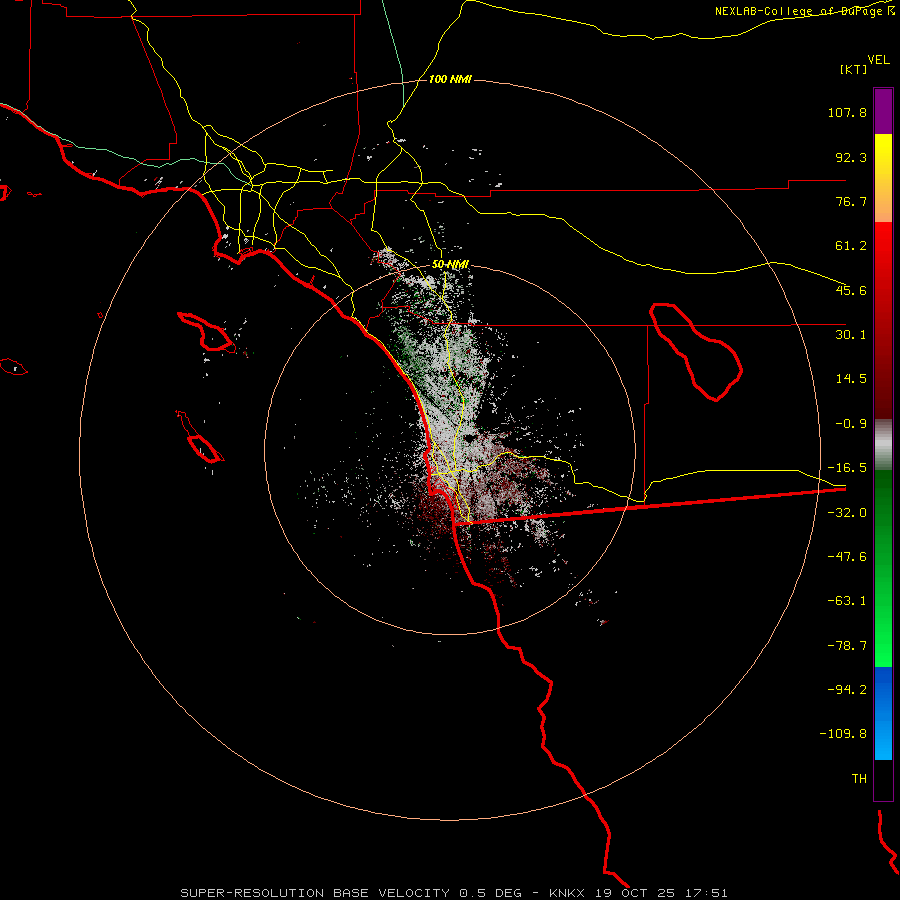Screen dimensions: 900x900
Task: Click the TH legend label
Action: pos(859,779)
